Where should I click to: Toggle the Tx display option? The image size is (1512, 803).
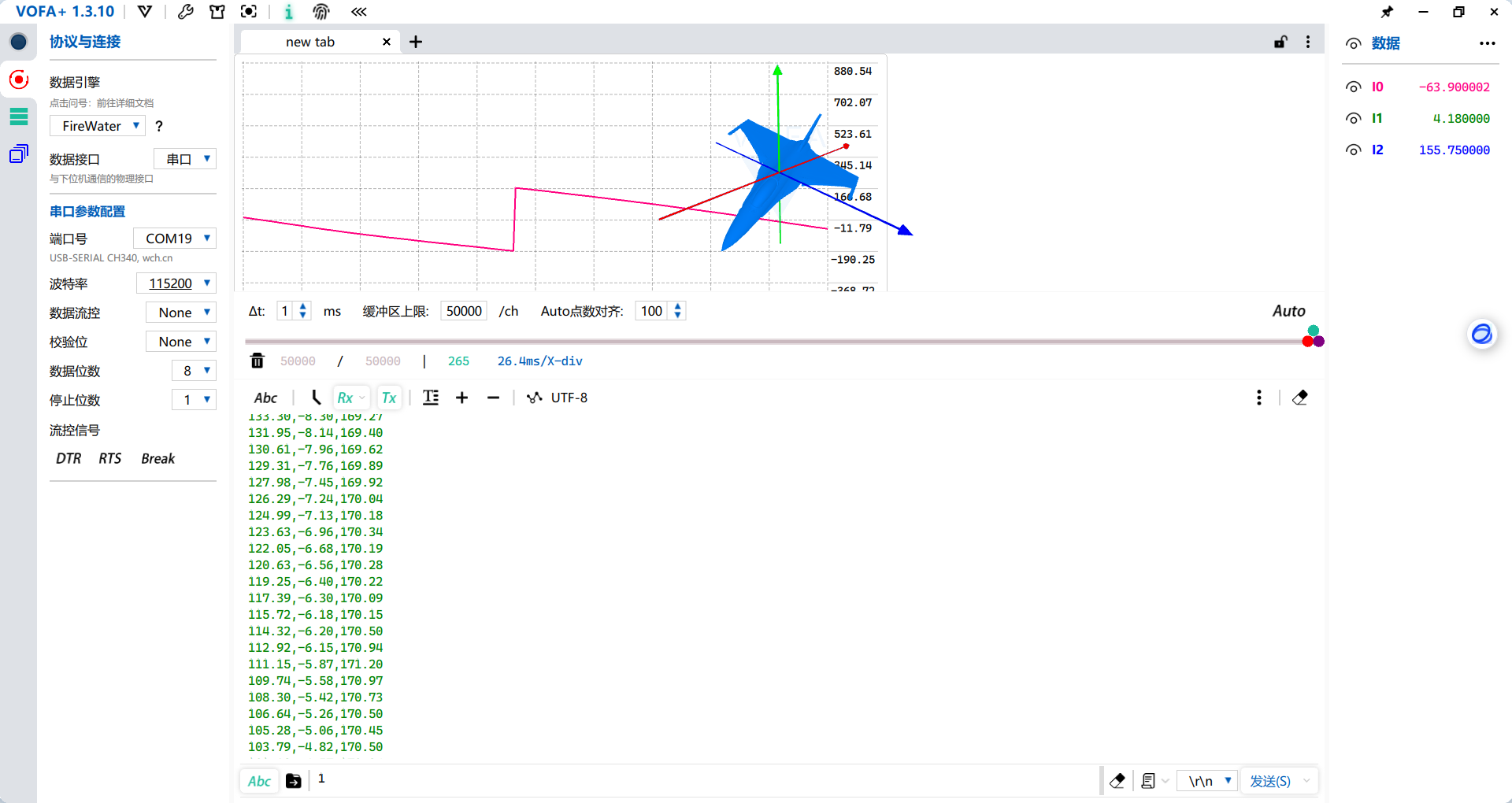pos(389,398)
